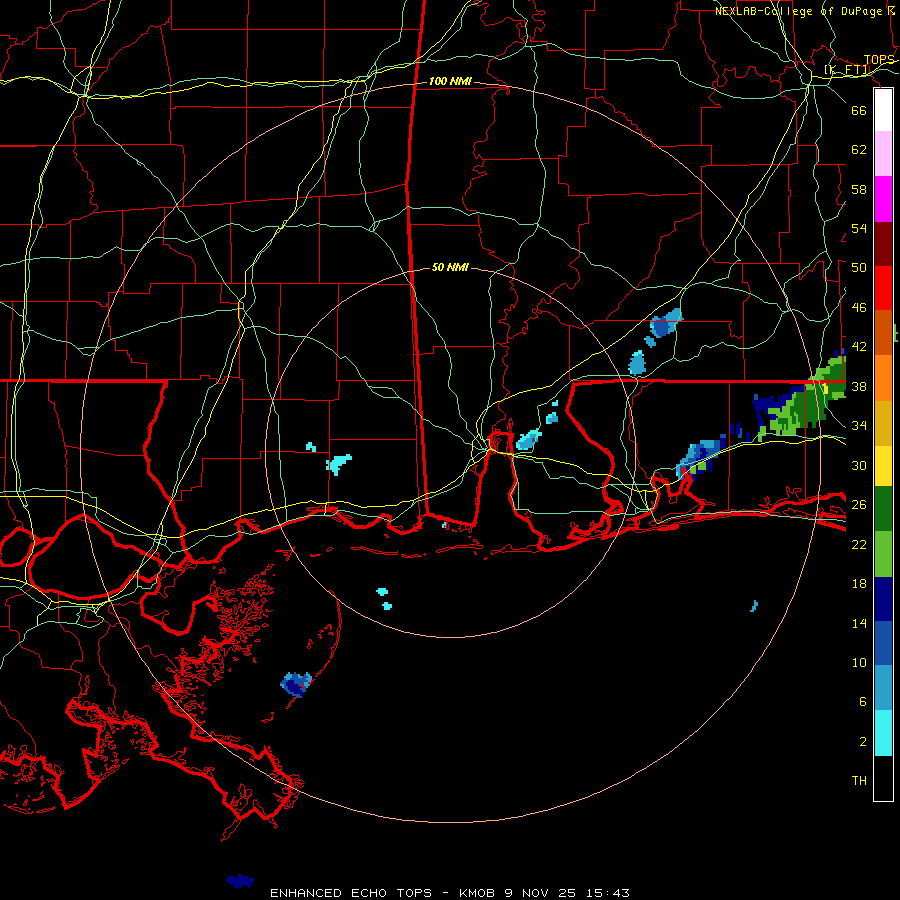Click the NEXLAB-College of DuPage credit text
This screenshot has width=900, height=900.
tap(805, 11)
